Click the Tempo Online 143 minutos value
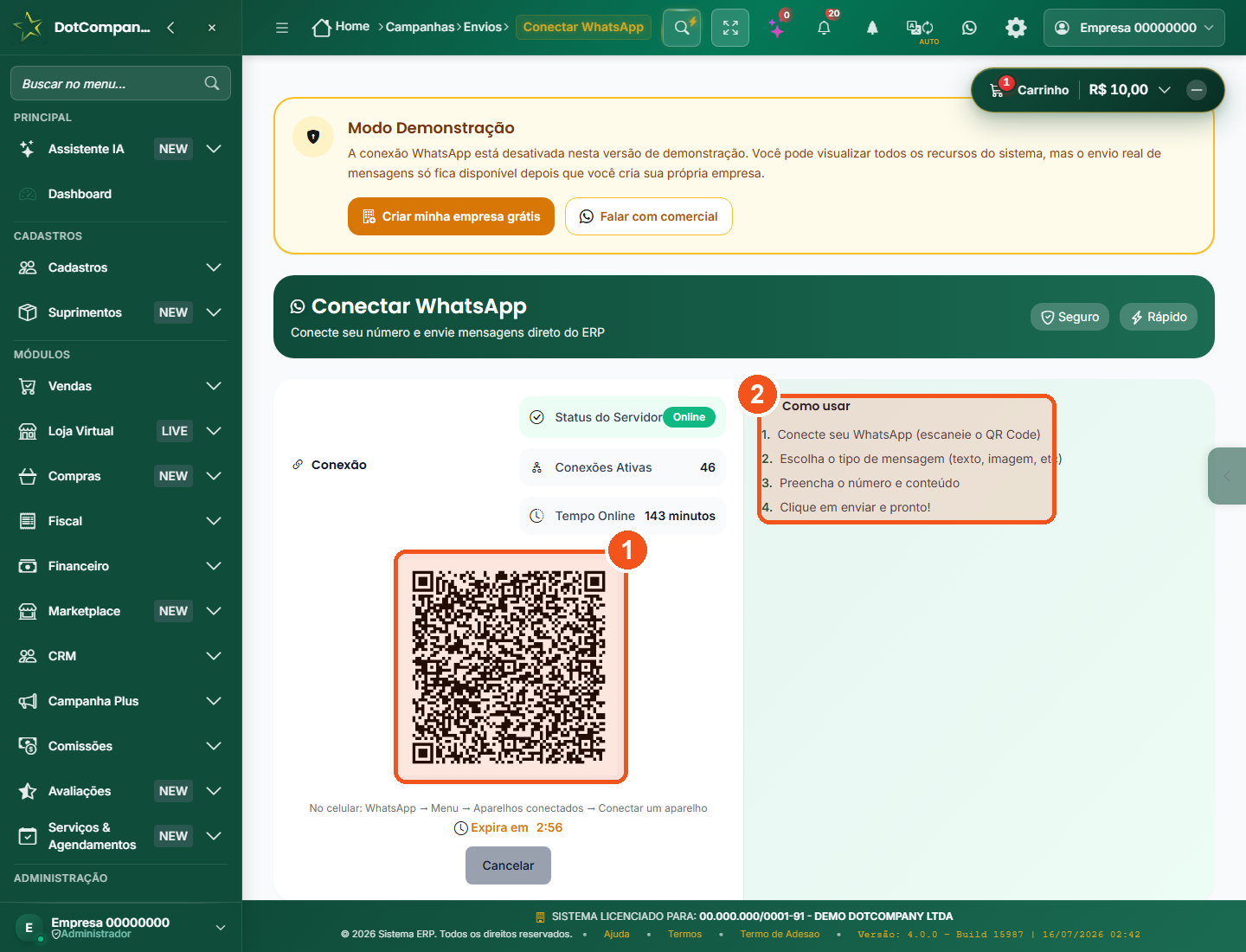Screen dimensions: 1246x952 [680, 516]
